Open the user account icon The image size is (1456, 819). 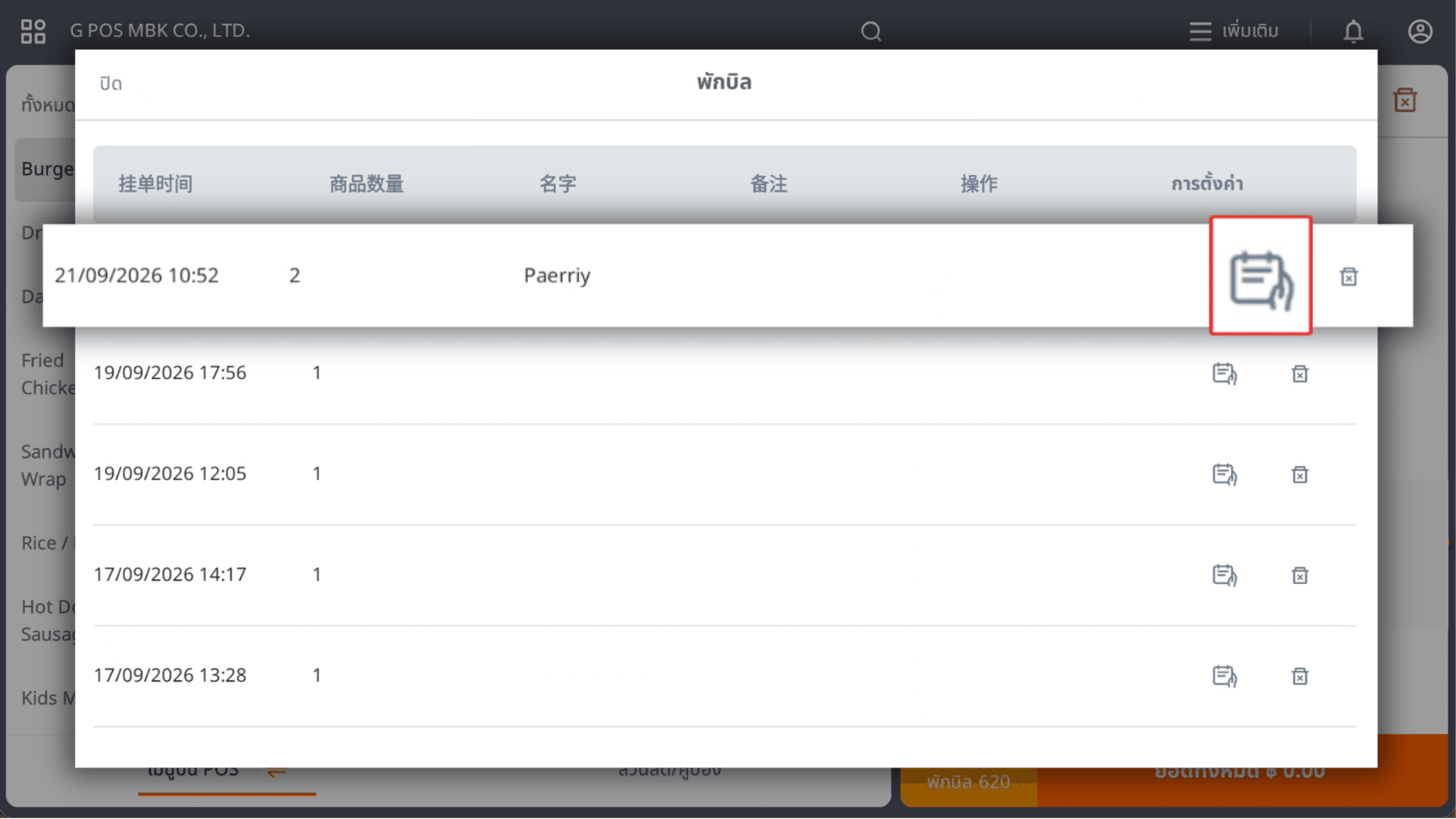point(1420,31)
